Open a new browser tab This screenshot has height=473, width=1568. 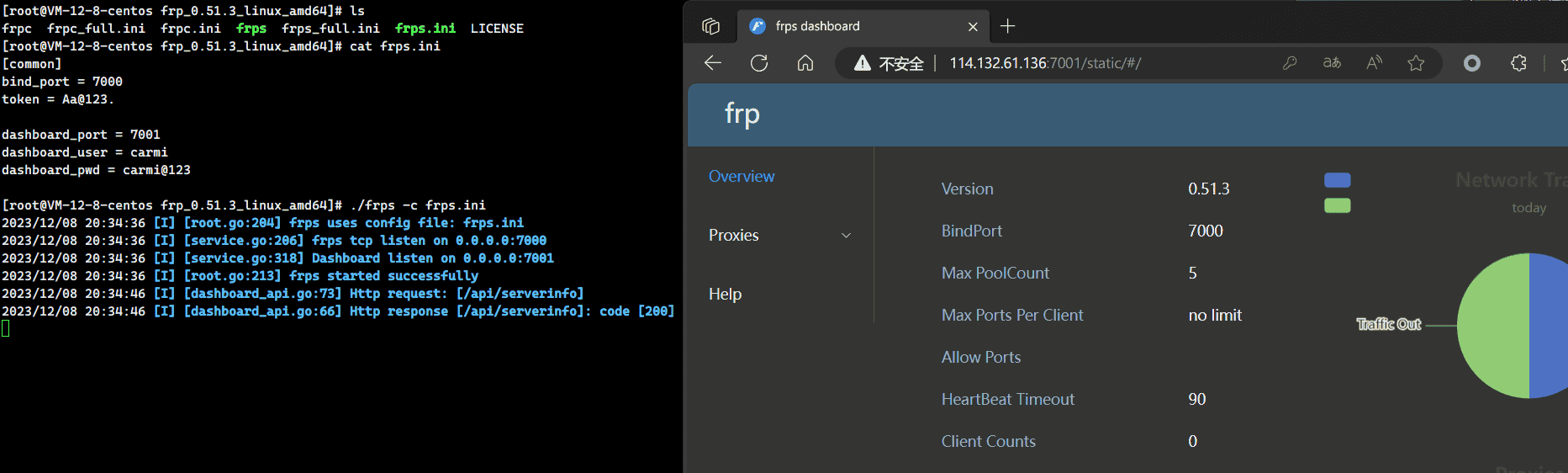tap(1008, 26)
